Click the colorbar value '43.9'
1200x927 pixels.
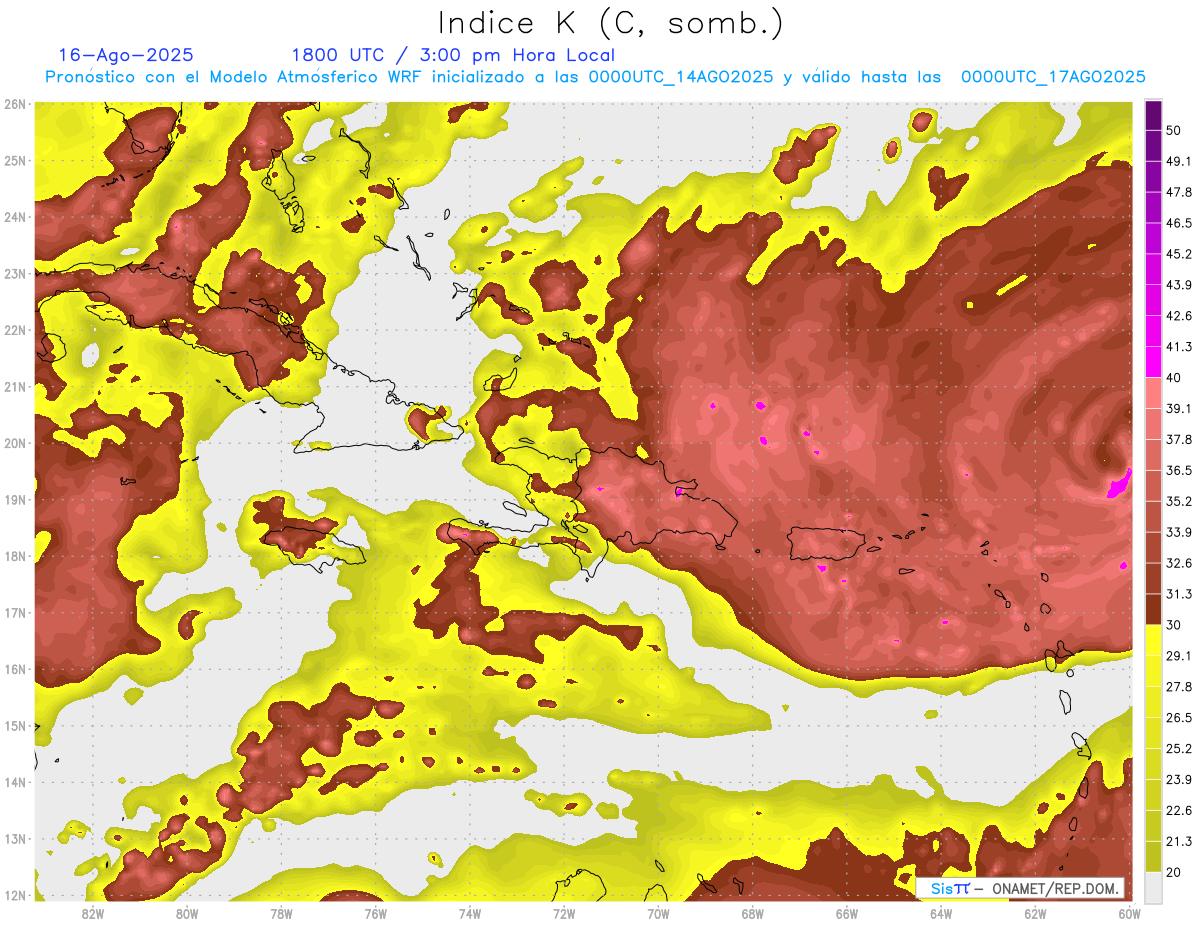click(x=1179, y=285)
